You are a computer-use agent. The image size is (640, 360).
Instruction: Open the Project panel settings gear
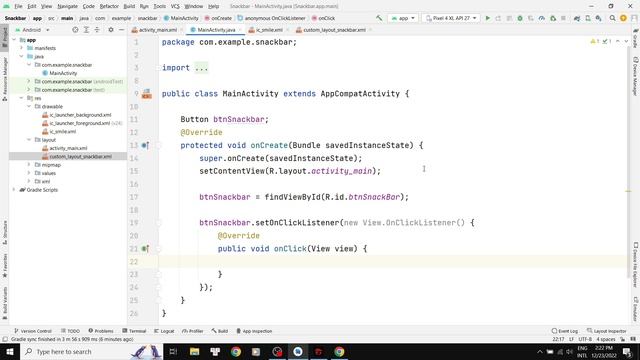click(111, 30)
